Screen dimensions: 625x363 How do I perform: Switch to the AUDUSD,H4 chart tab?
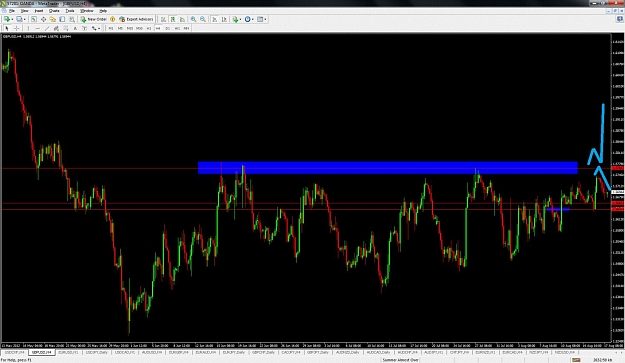point(152,353)
